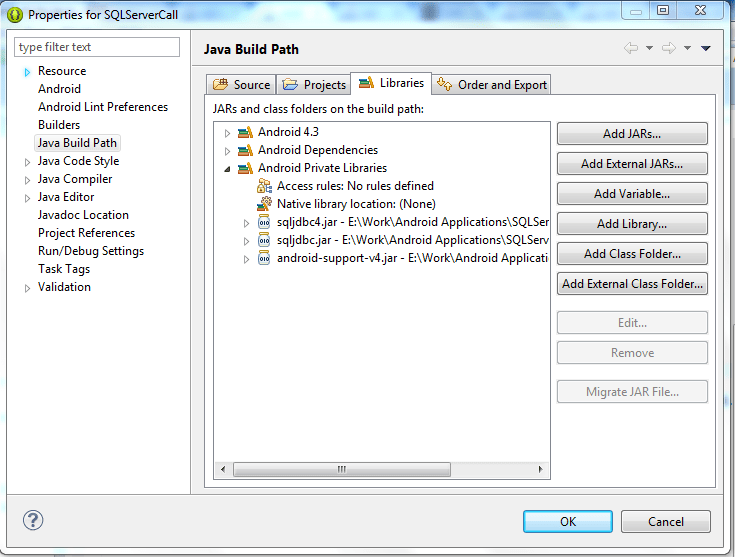Select Run/Debug Settings item
735x557 pixels.
coord(91,251)
